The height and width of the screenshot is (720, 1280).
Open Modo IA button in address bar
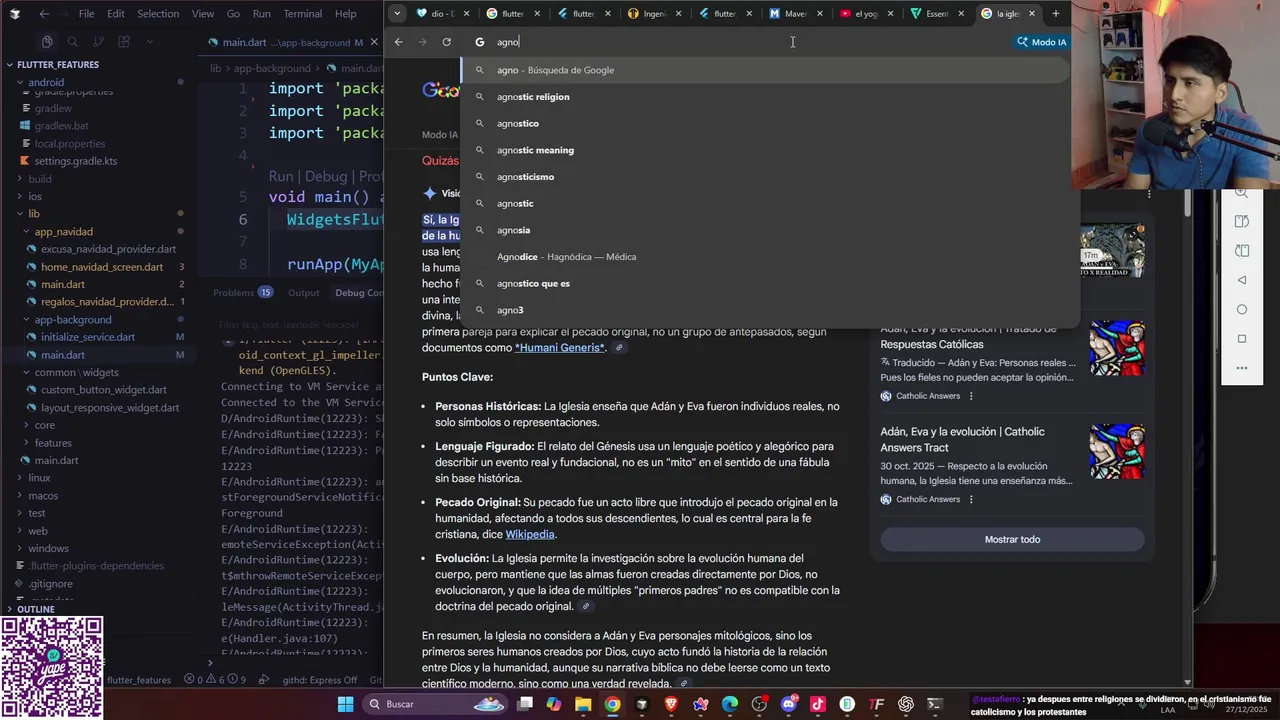1041,42
